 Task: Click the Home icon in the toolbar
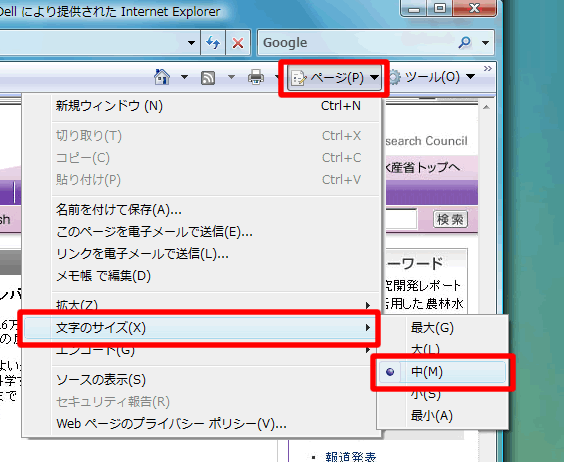coord(162,77)
